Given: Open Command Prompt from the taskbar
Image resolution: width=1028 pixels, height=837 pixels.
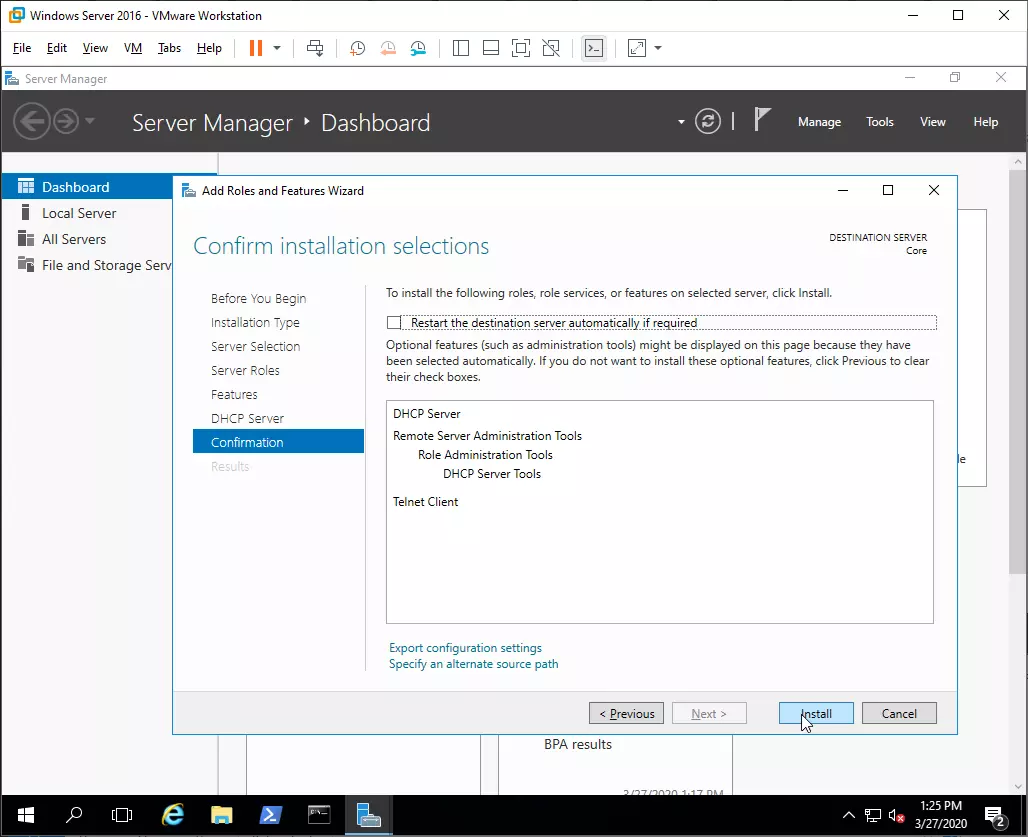Looking at the screenshot, I should (319, 815).
